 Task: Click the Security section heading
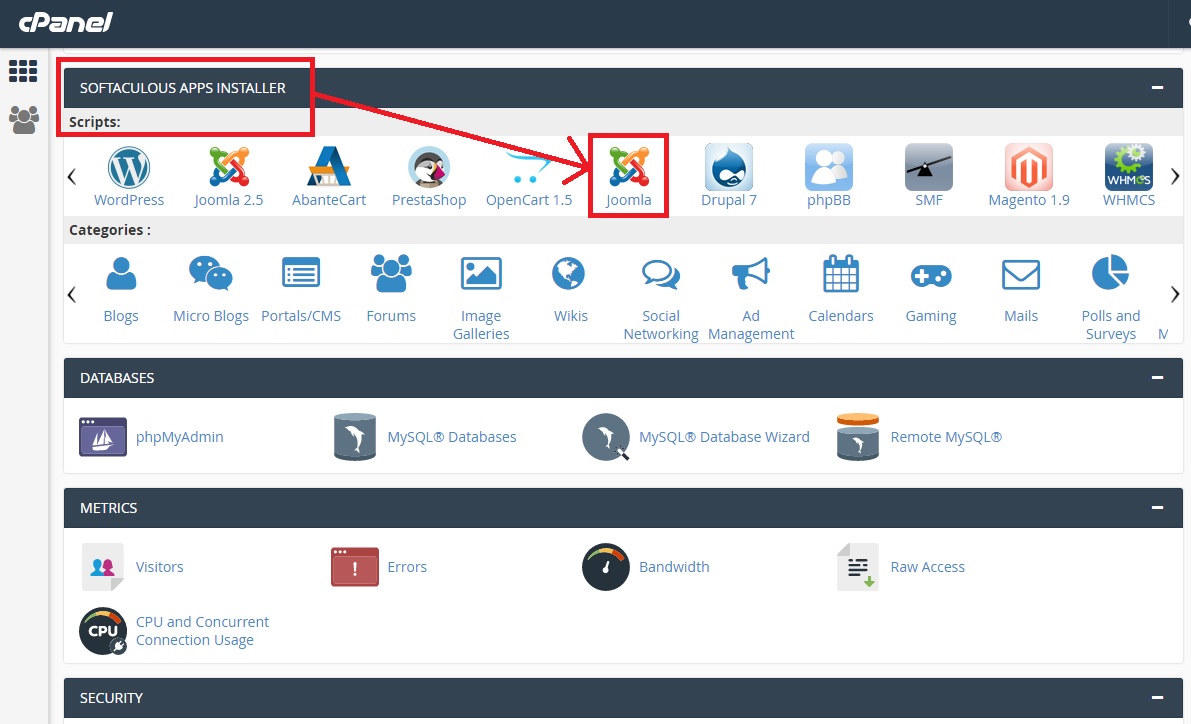pyautogui.click(x=111, y=697)
